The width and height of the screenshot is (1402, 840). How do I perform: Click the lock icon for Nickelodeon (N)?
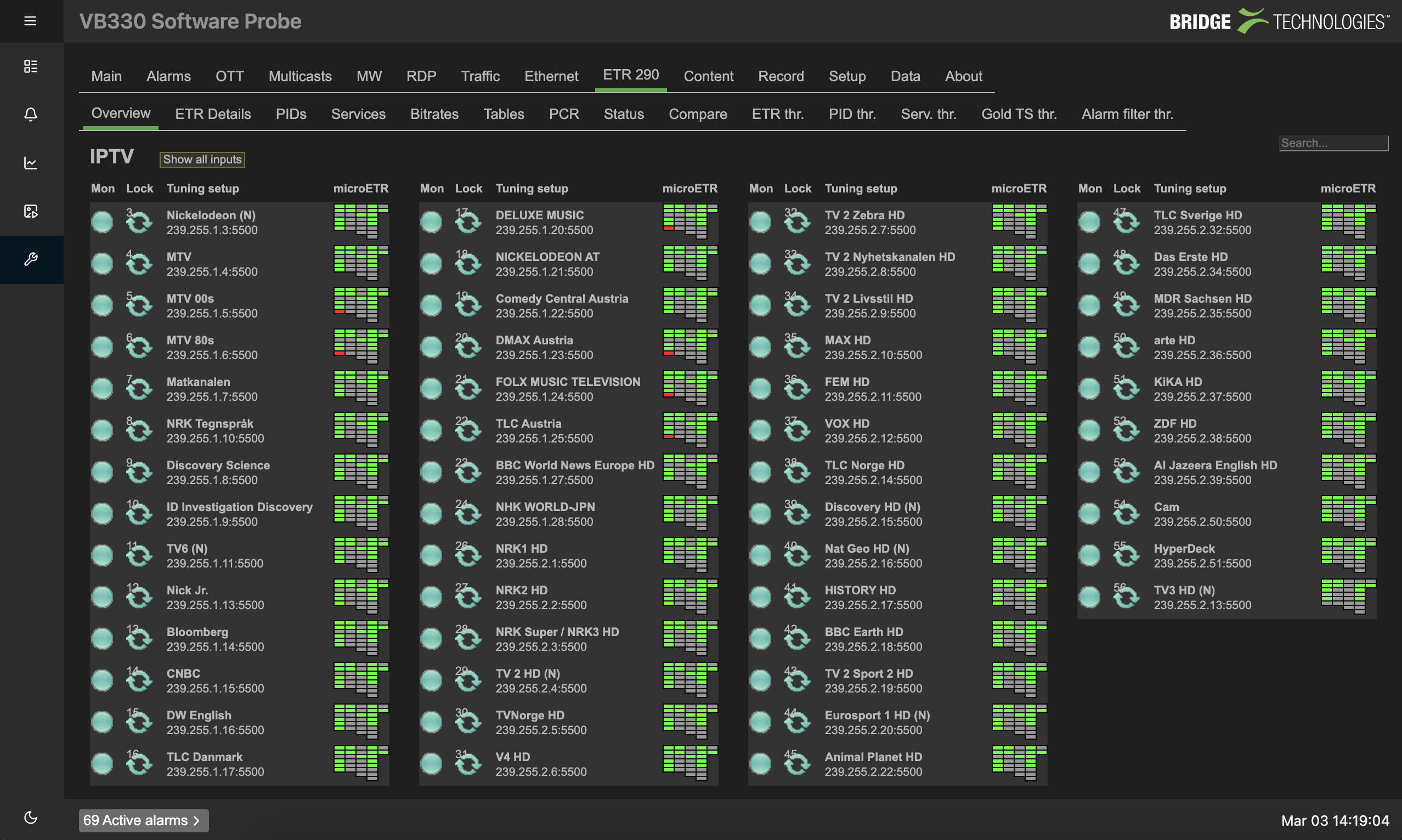click(x=139, y=222)
